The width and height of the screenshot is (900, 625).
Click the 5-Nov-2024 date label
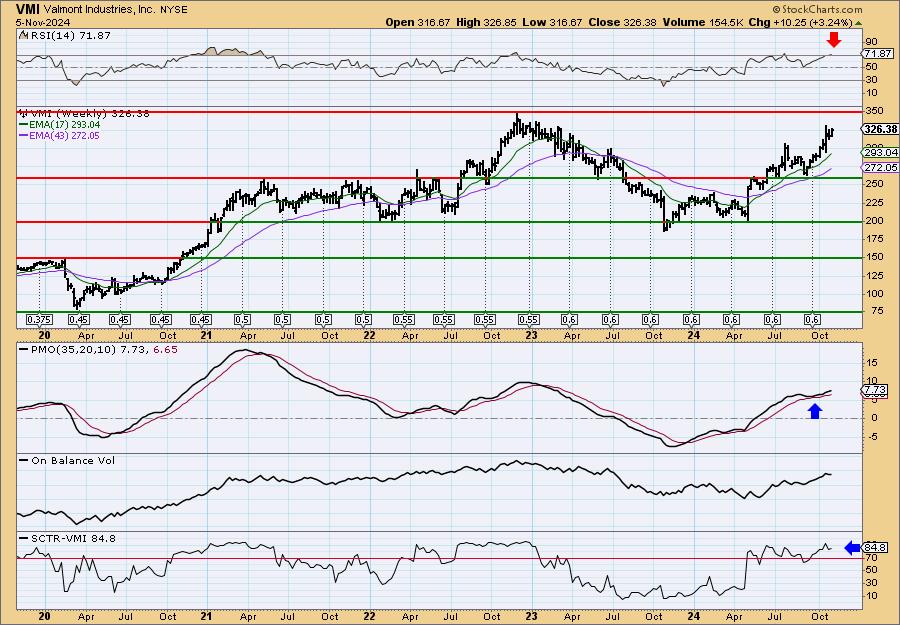pos(43,22)
